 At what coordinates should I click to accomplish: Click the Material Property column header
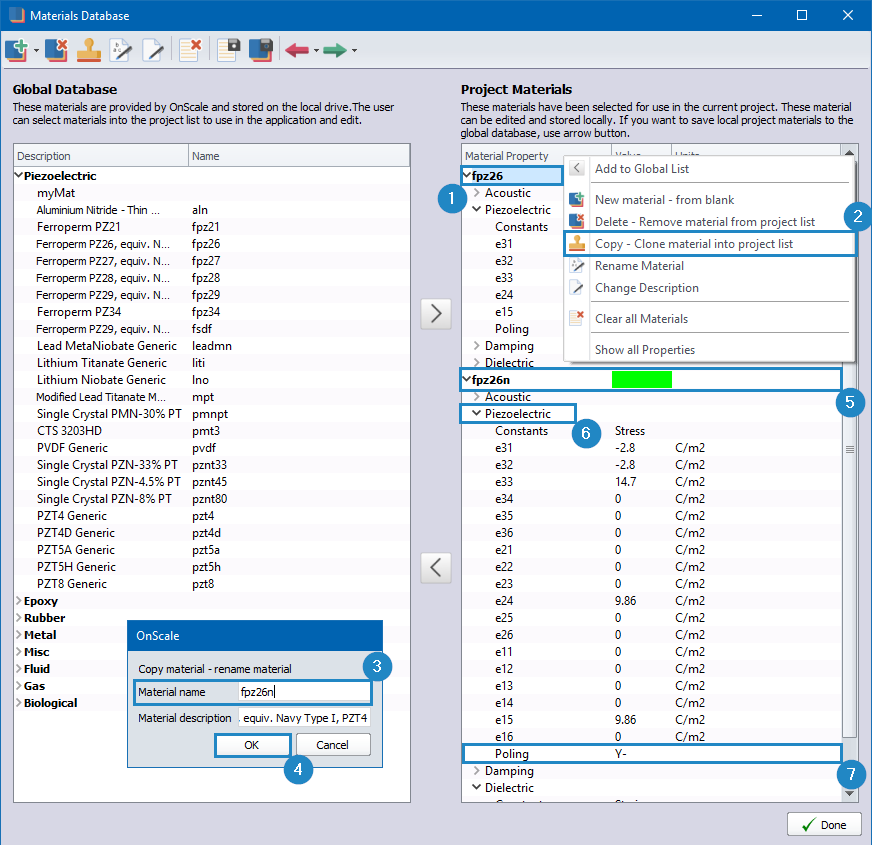pyautogui.click(x=537, y=156)
